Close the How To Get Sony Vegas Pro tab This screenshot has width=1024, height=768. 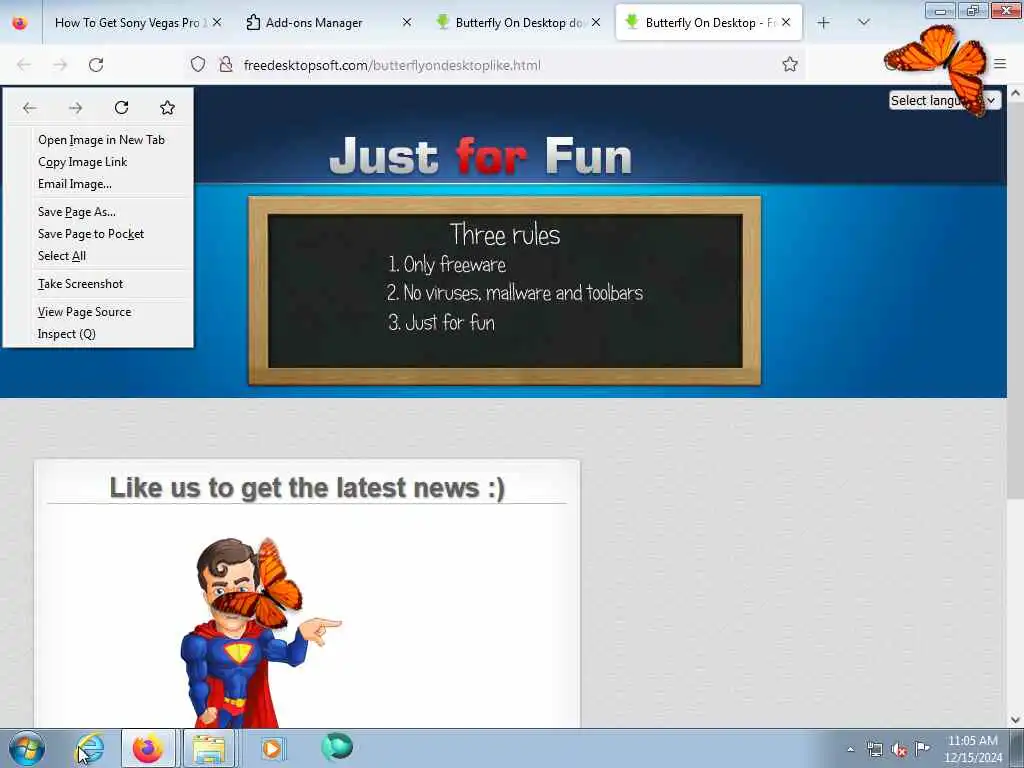tap(217, 22)
